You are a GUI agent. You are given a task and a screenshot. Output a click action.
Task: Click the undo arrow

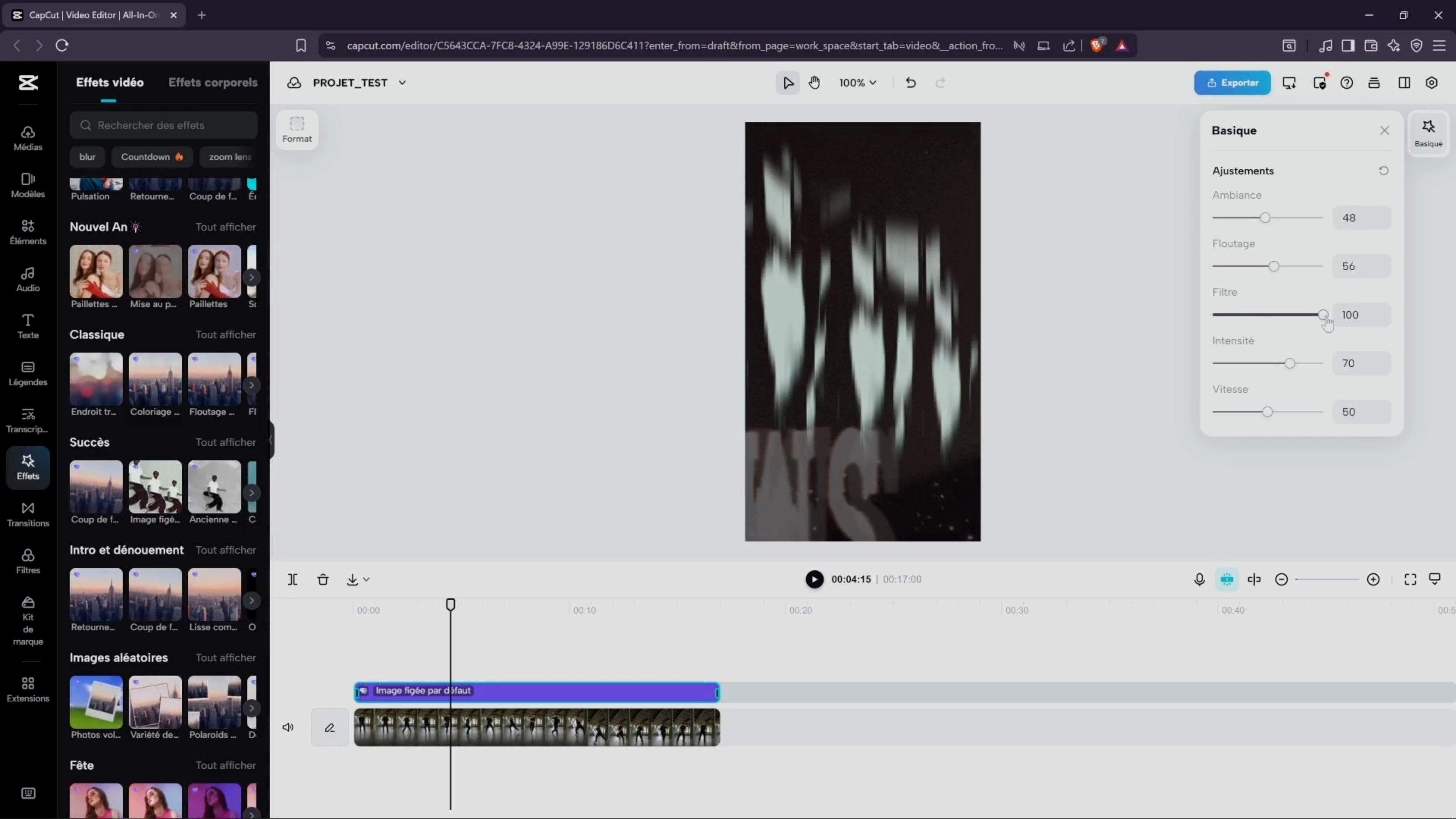point(910,83)
